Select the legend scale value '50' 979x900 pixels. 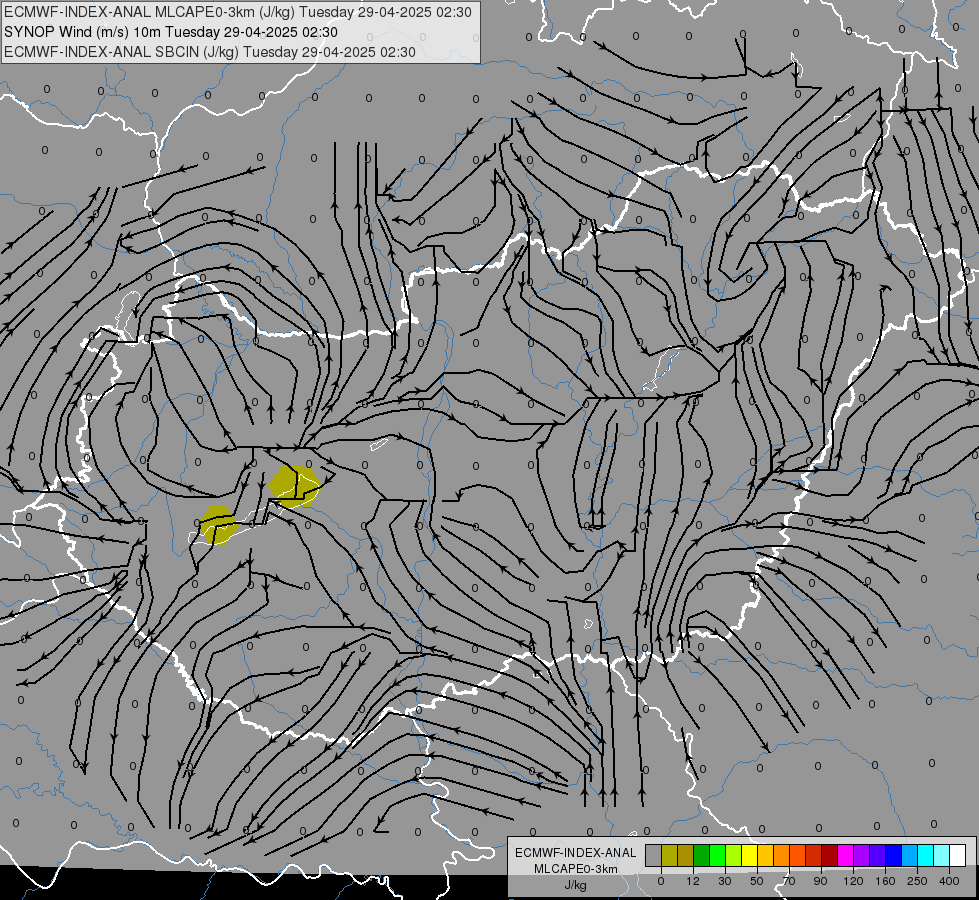click(x=757, y=881)
